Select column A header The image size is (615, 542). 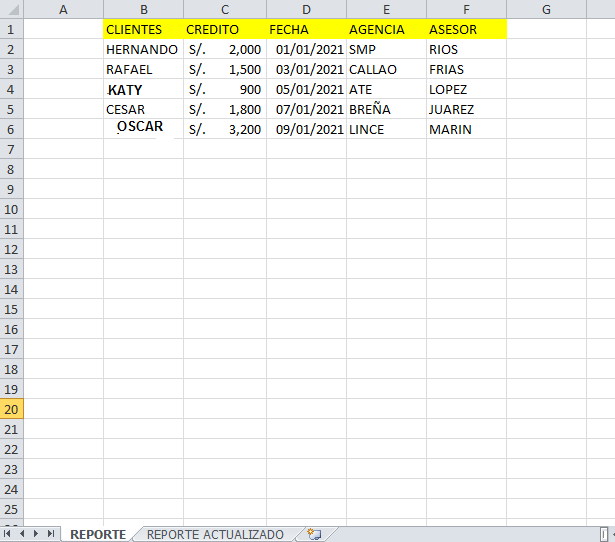[x=64, y=9]
